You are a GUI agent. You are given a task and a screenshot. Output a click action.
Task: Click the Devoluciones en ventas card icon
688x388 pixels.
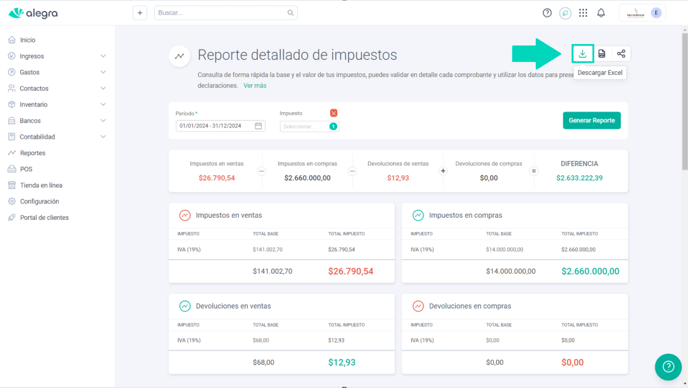click(x=185, y=306)
